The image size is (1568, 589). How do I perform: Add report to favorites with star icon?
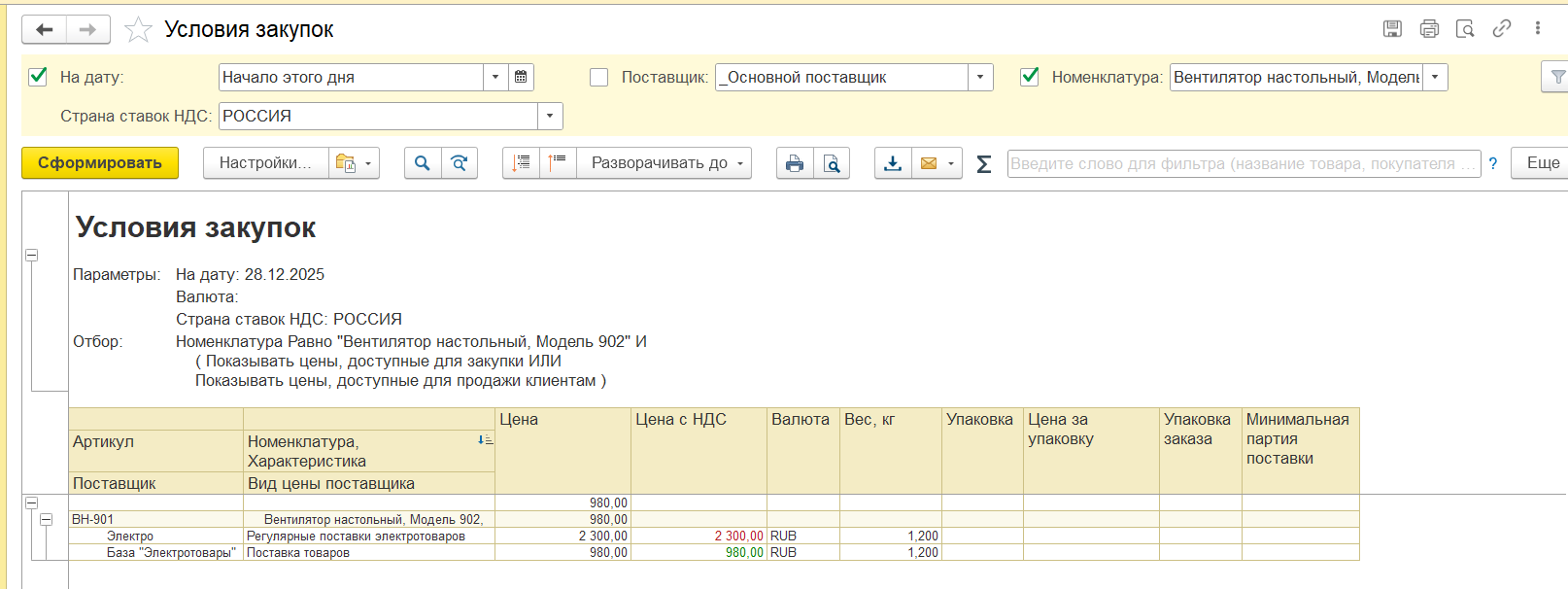pos(139,30)
